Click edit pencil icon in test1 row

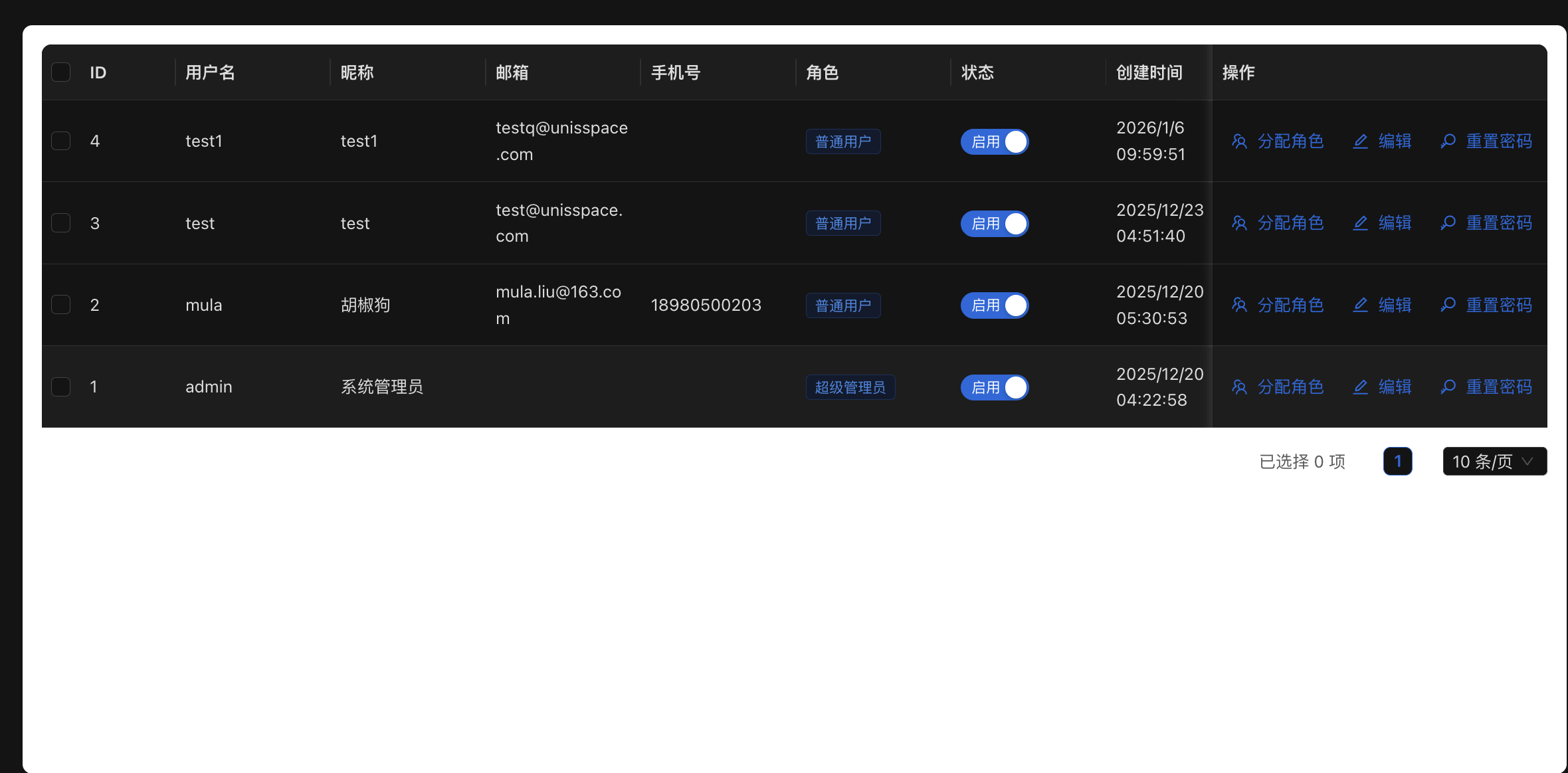coord(1360,141)
